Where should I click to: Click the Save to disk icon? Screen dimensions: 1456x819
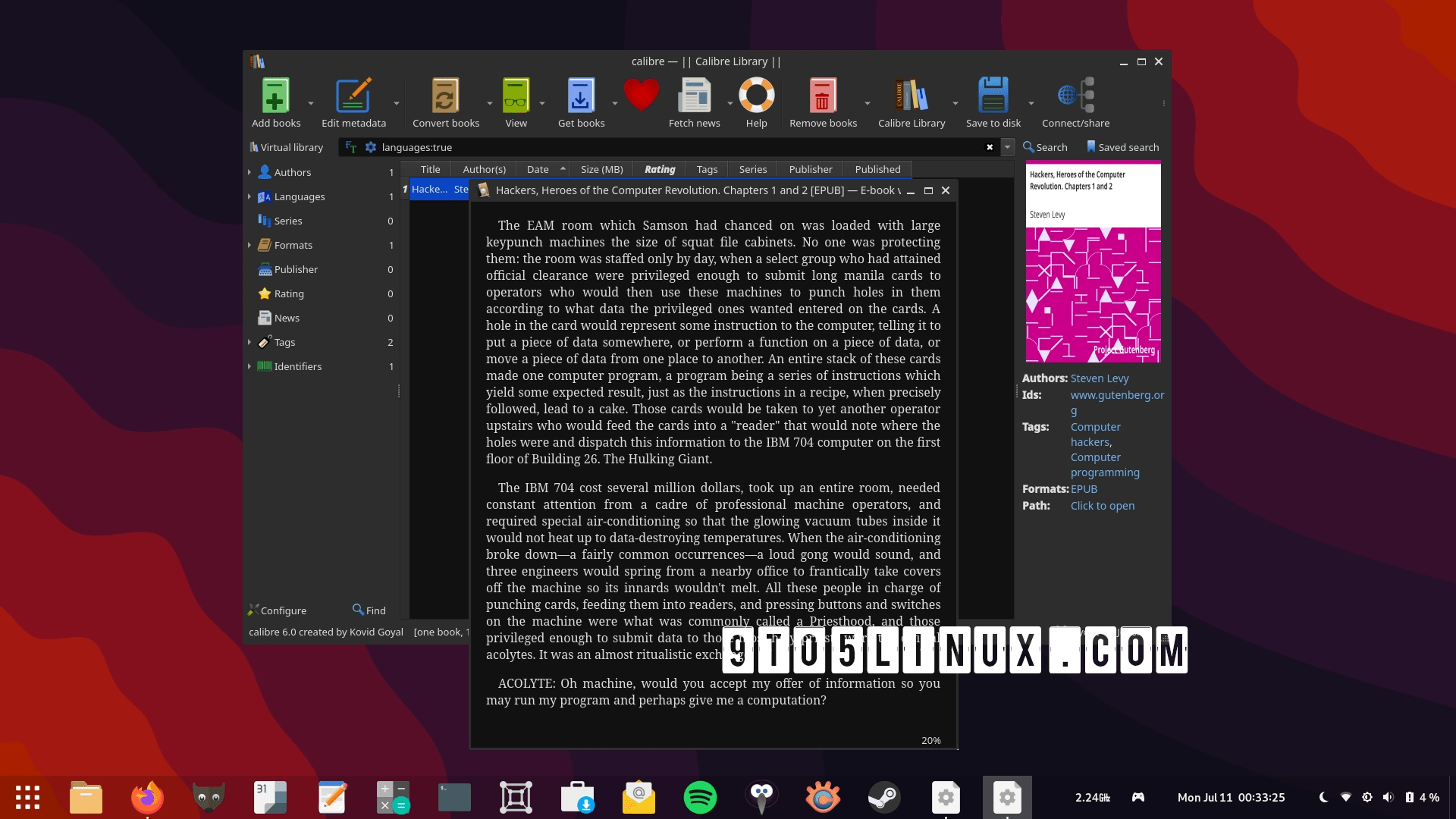click(993, 96)
